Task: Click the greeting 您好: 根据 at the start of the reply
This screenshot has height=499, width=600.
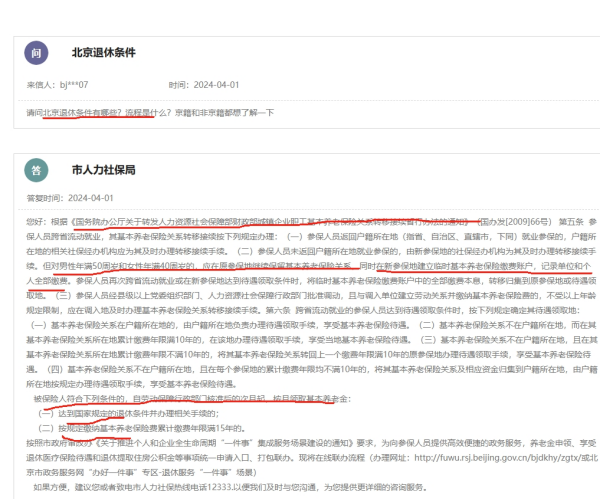Action: tap(47, 222)
